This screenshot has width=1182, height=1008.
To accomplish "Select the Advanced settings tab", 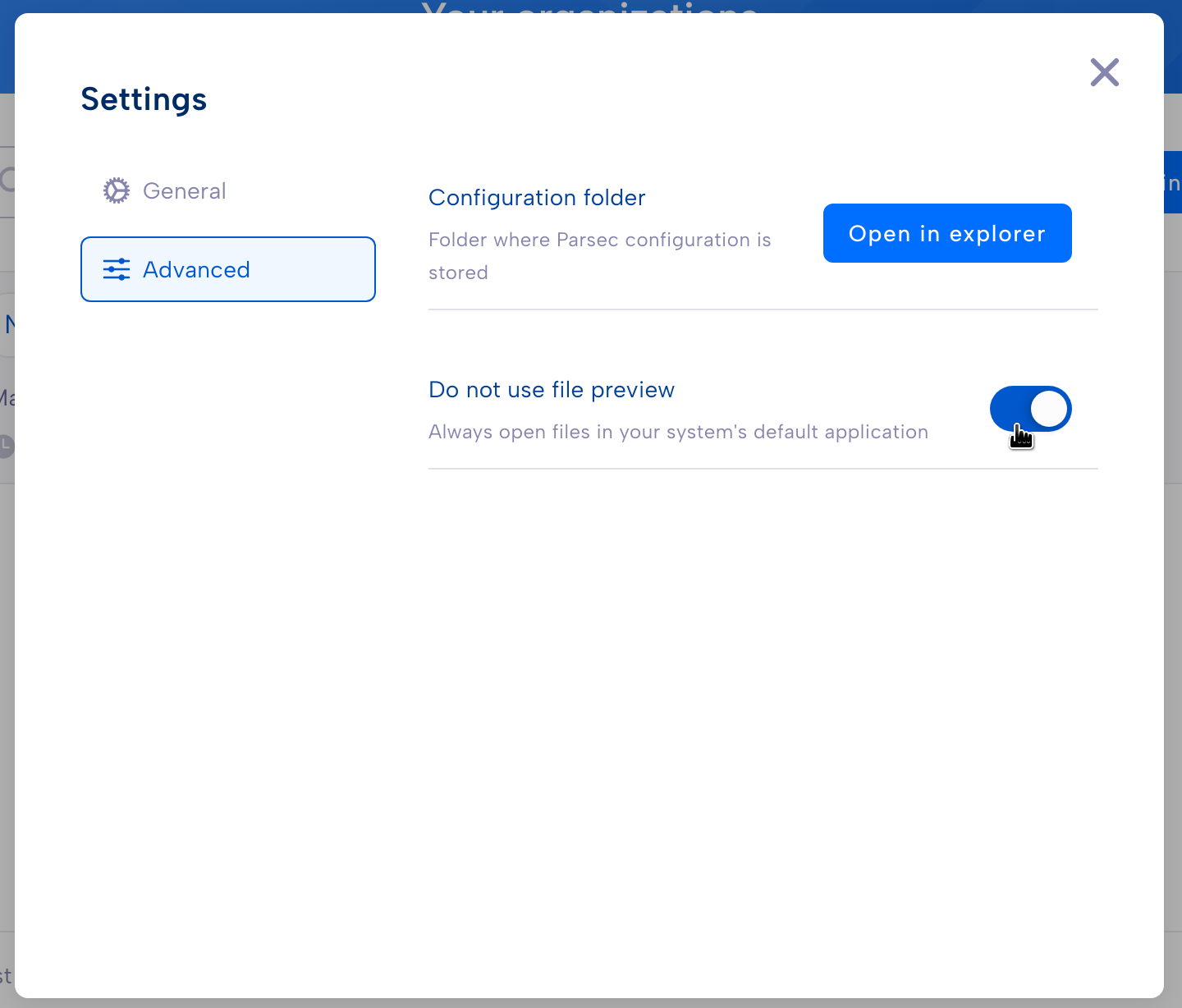I will click(x=228, y=269).
